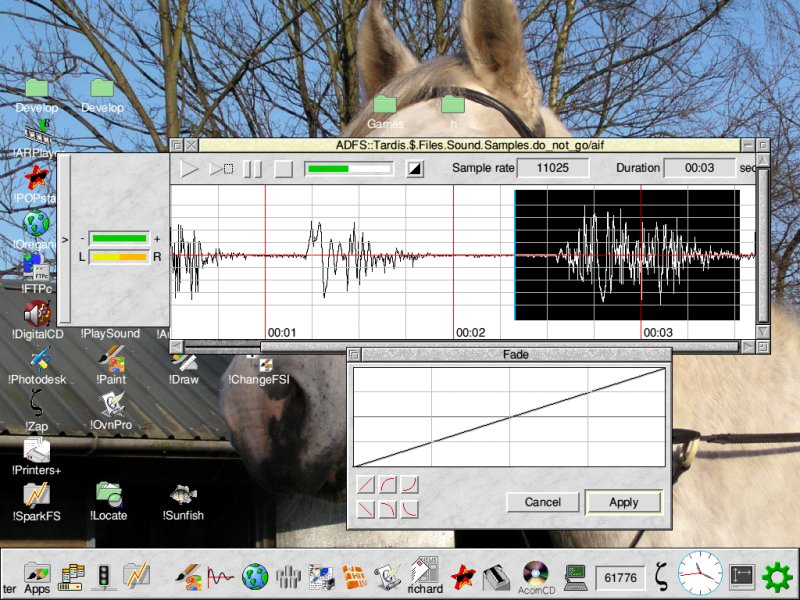This screenshot has width=800, height=600.
Task: Launch !Draw from the desktop
Action: click(184, 368)
